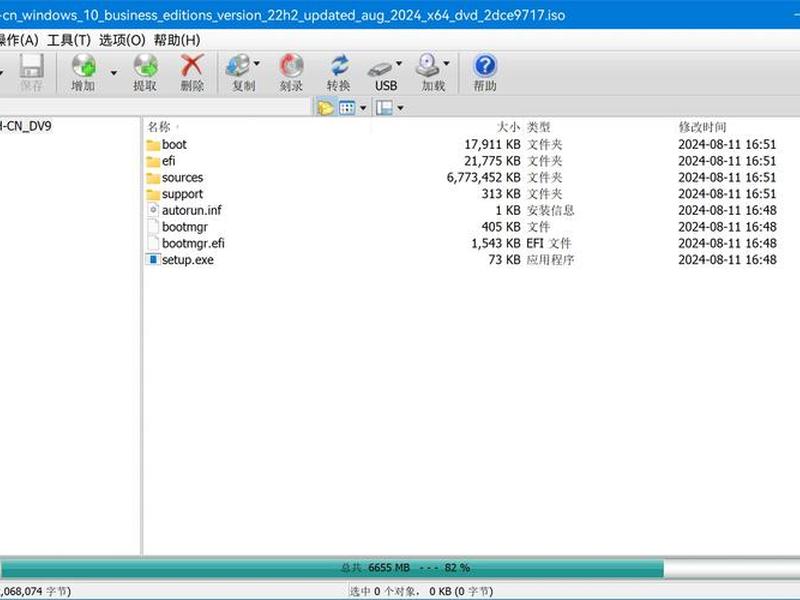This screenshot has width=800, height=600.
Task: Click the Extract (提取) toolbar icon
Action: tap(145, 66)
